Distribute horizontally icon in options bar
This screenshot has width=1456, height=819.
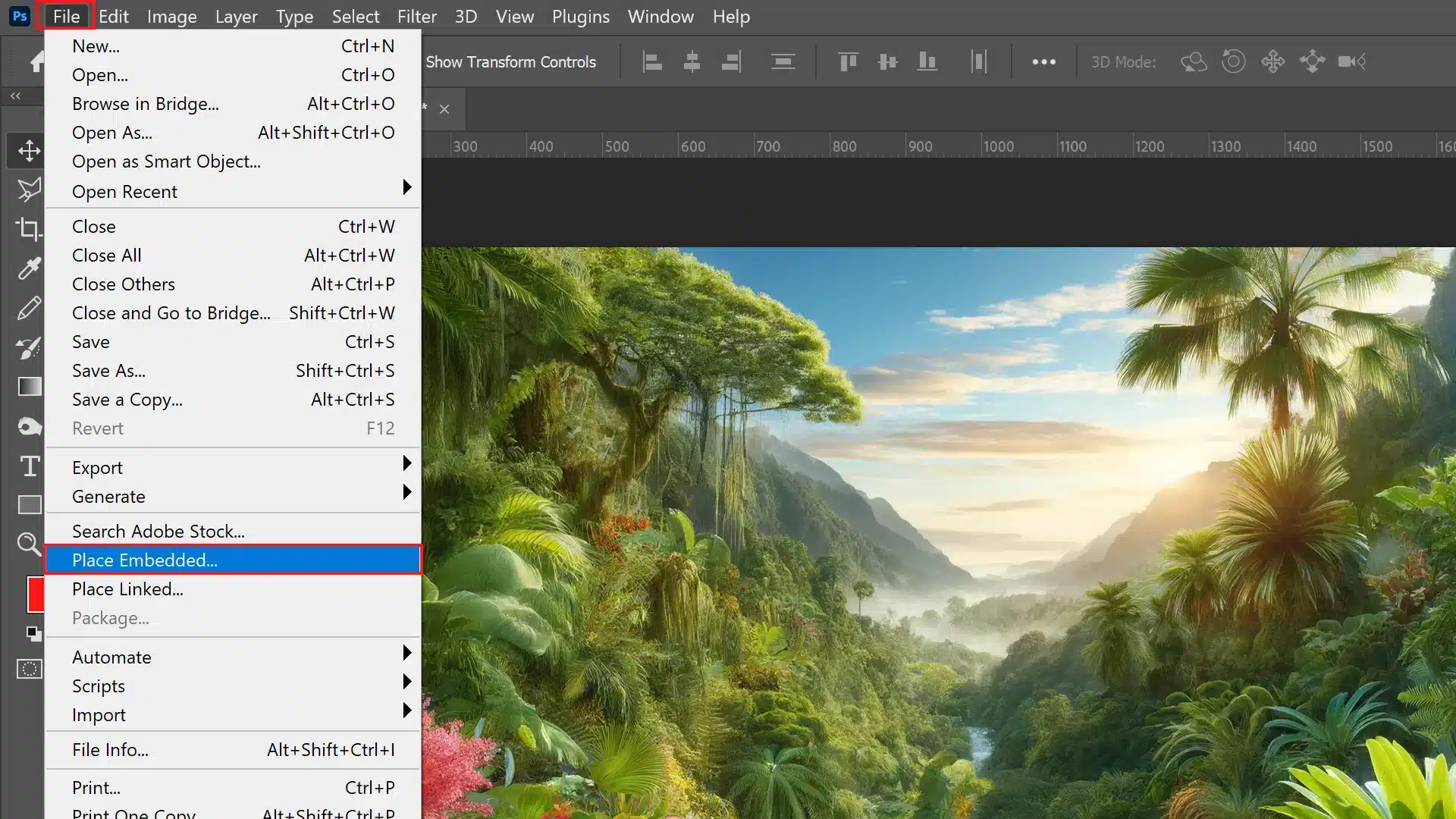pos(978,61)
